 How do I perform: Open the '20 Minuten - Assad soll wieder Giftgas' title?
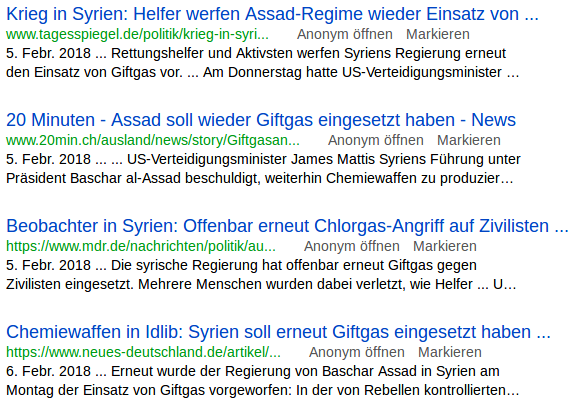[x=261, y=120]
